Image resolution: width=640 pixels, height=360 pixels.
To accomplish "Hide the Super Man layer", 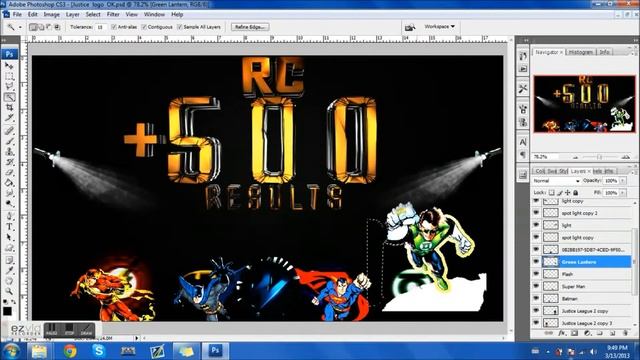I will click(x=536, y=286).
